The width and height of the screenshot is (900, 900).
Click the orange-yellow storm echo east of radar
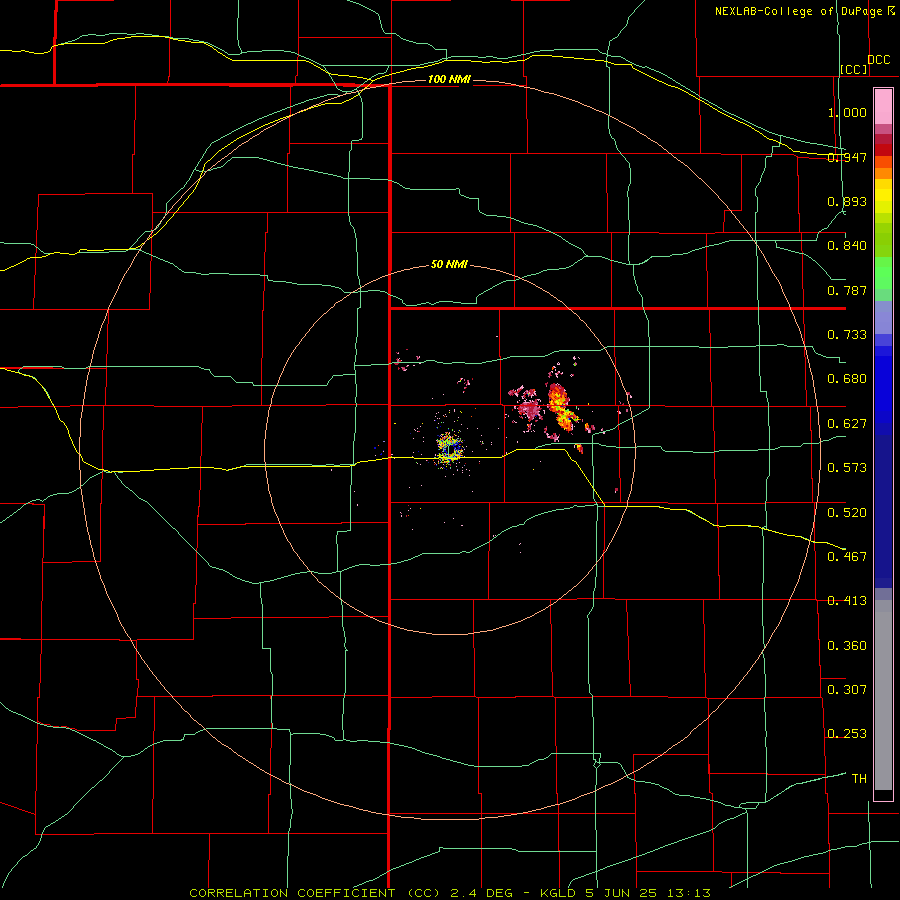(560, 409)
